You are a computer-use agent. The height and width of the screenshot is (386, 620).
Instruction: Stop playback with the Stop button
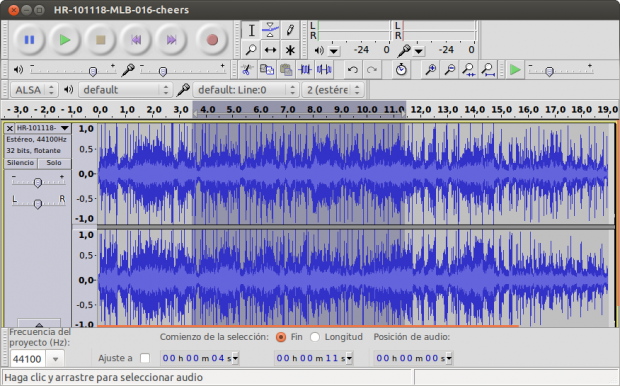point(100,40)
